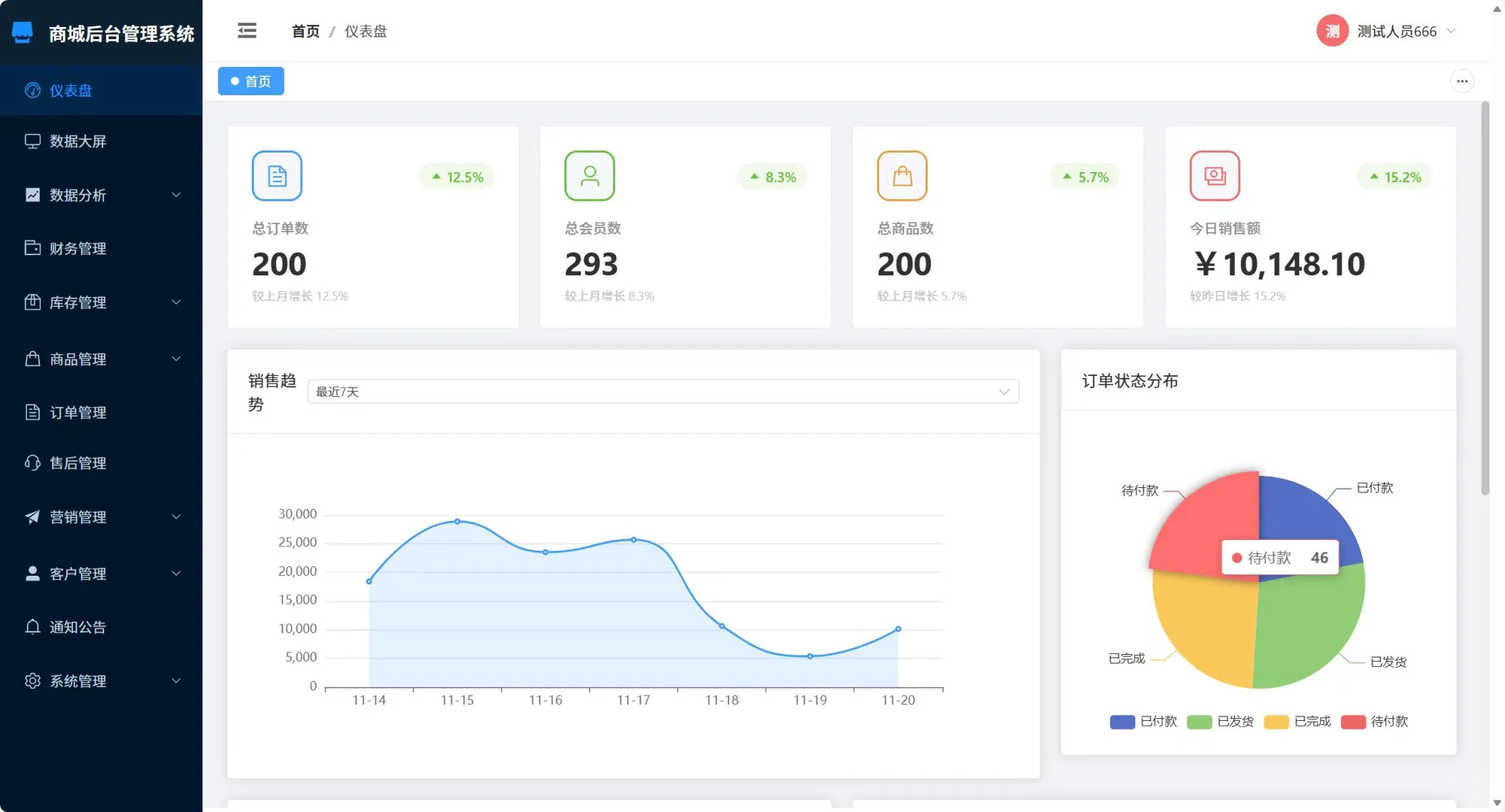Collapse sidebar with the hamburger icon
The height and width of the screenshot is (812, 1505).
(x=247, y=31)
